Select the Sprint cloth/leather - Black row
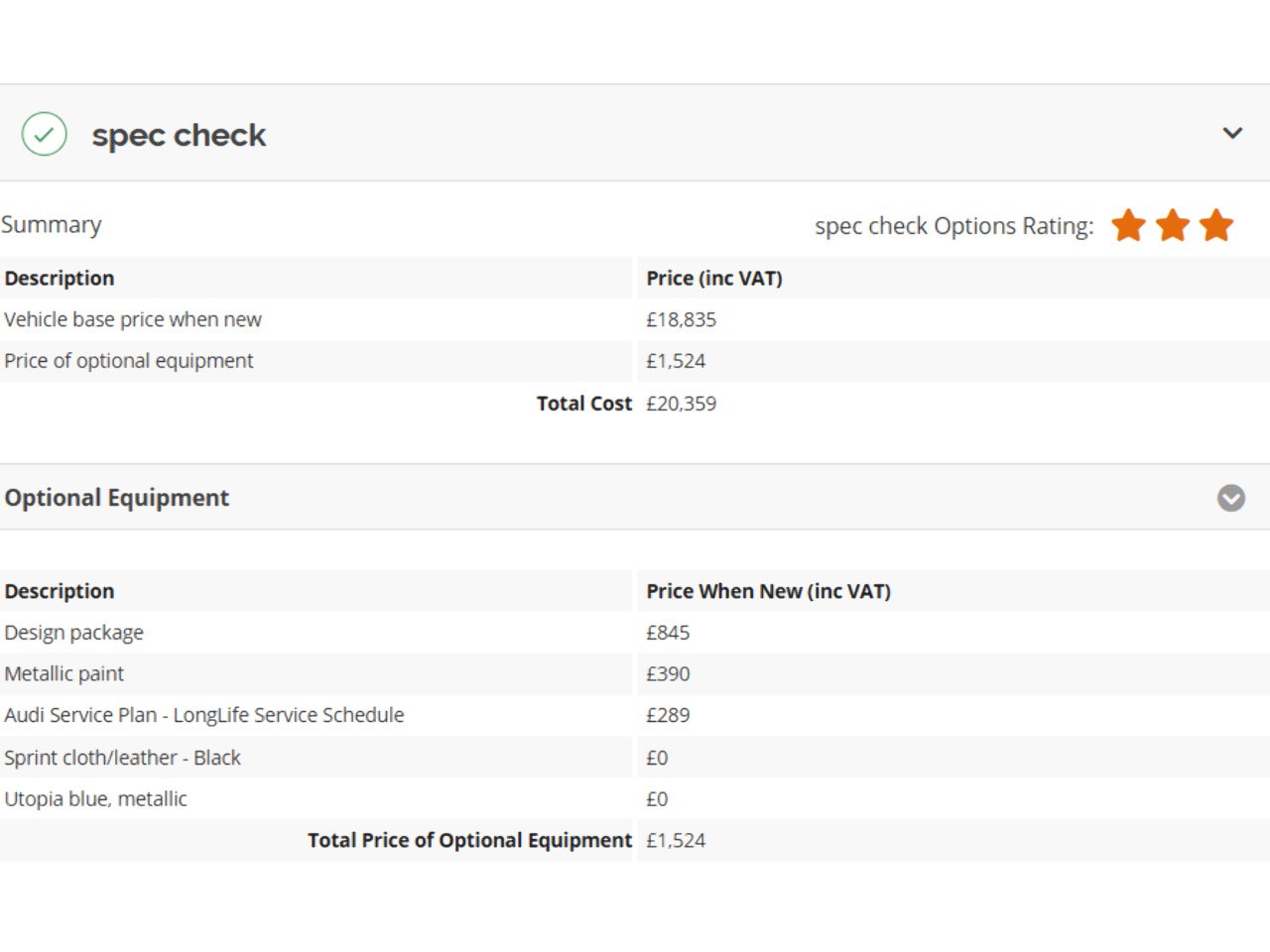 [123, 758]
